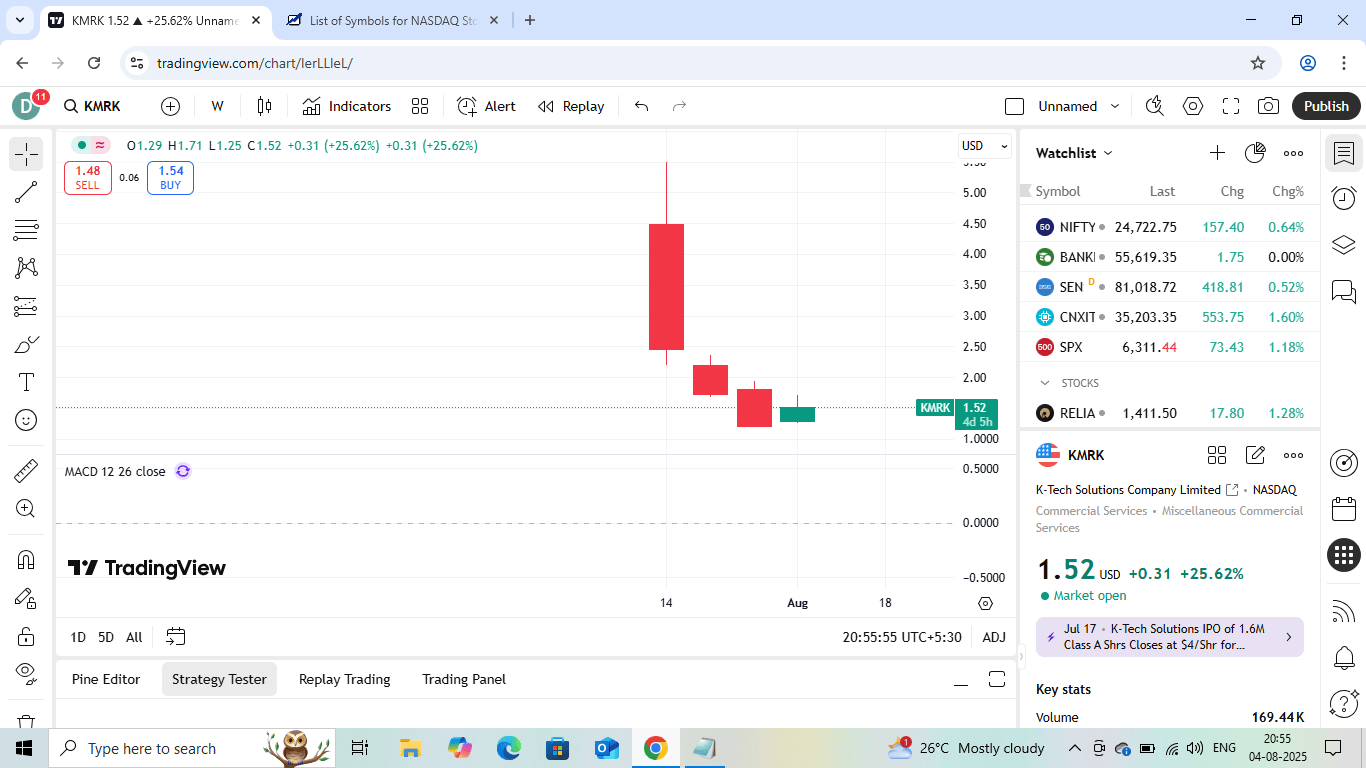
Task: Open the browser tab search dropdown
Action: 19,20
